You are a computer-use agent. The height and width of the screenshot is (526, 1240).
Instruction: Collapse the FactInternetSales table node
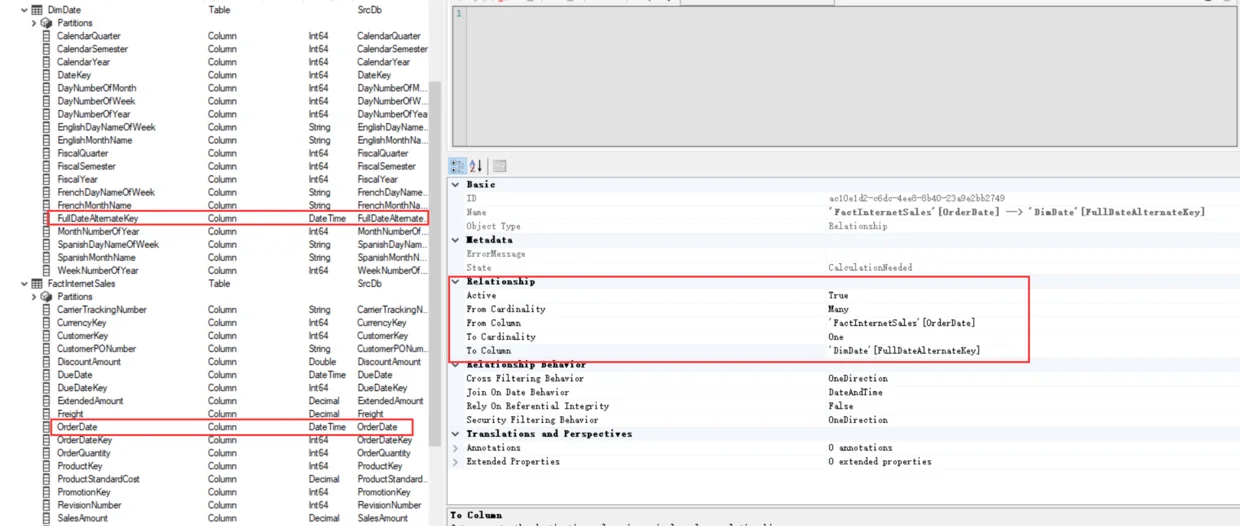pos(25,283)
